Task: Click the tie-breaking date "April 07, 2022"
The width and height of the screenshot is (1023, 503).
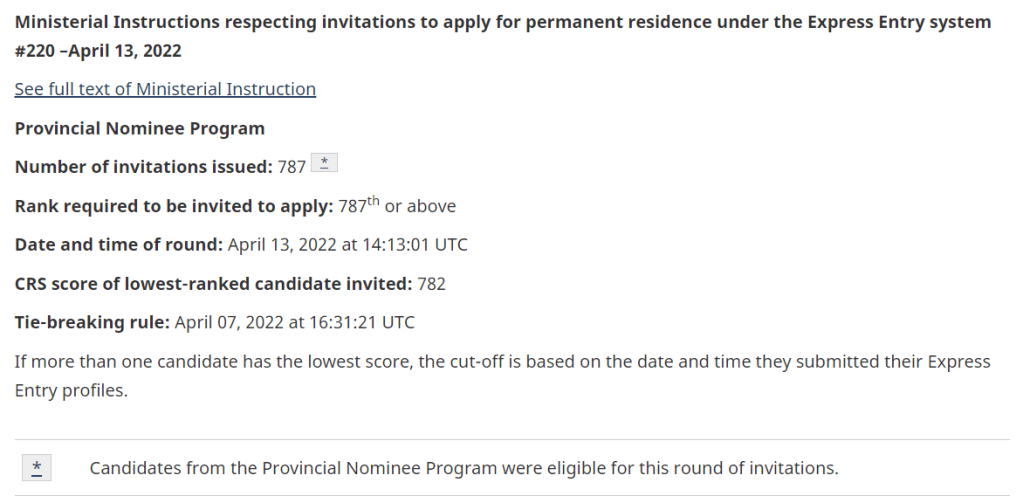Action: [x=230, y=322]
